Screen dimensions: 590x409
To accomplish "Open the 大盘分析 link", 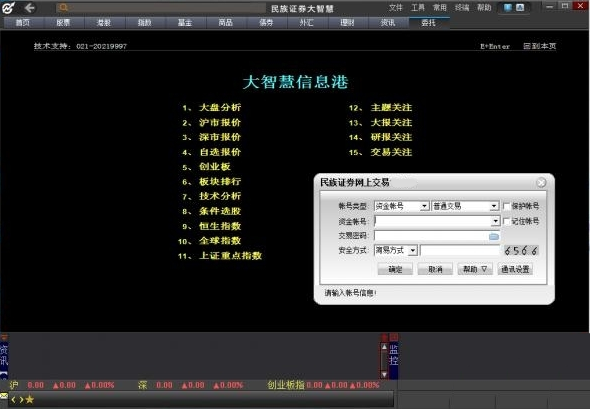I will pyautogui.click(x=220, y=107).
